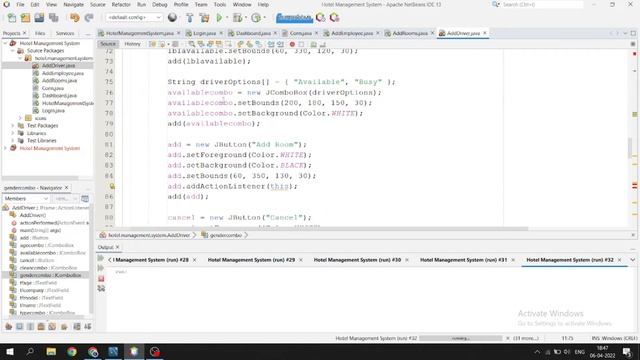Switch to the Services panel tab

[65, 33]
